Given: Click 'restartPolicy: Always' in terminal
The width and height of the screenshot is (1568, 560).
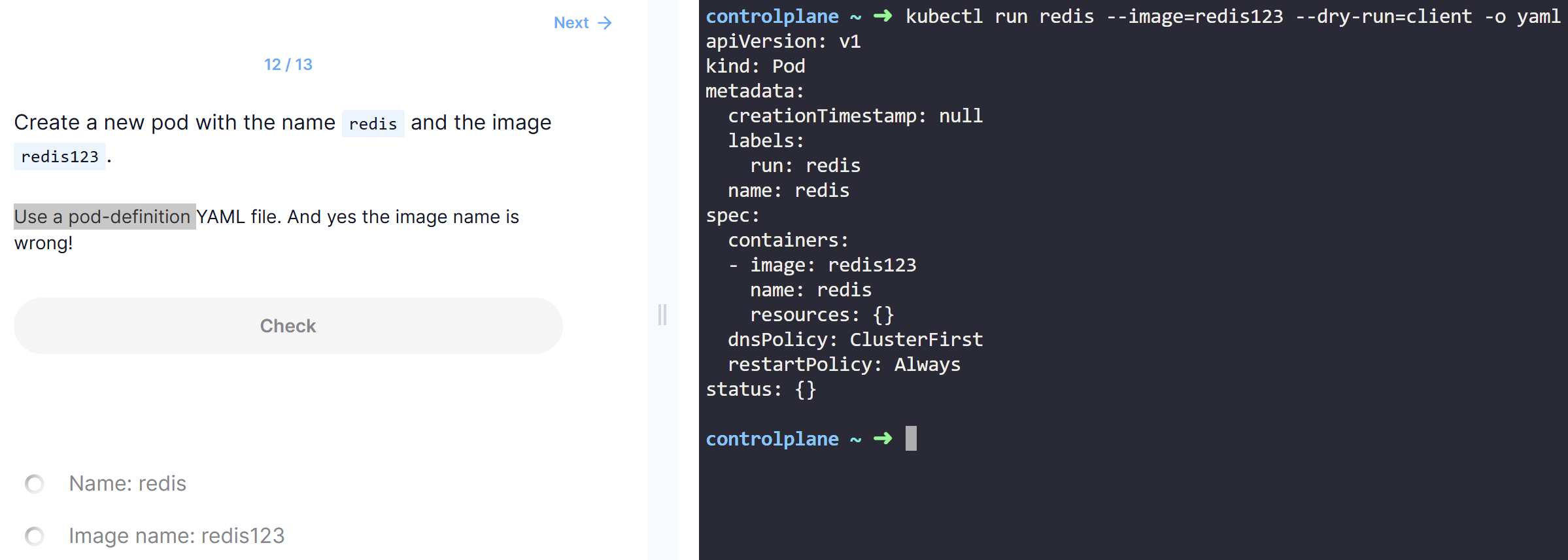Looking at the screenshot, I should pyautogui.click(x=844, y=364).
